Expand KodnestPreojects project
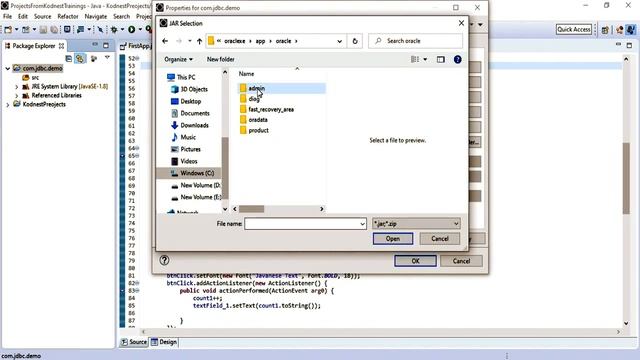This screenshot has height=360, width=640. [8, 104]
